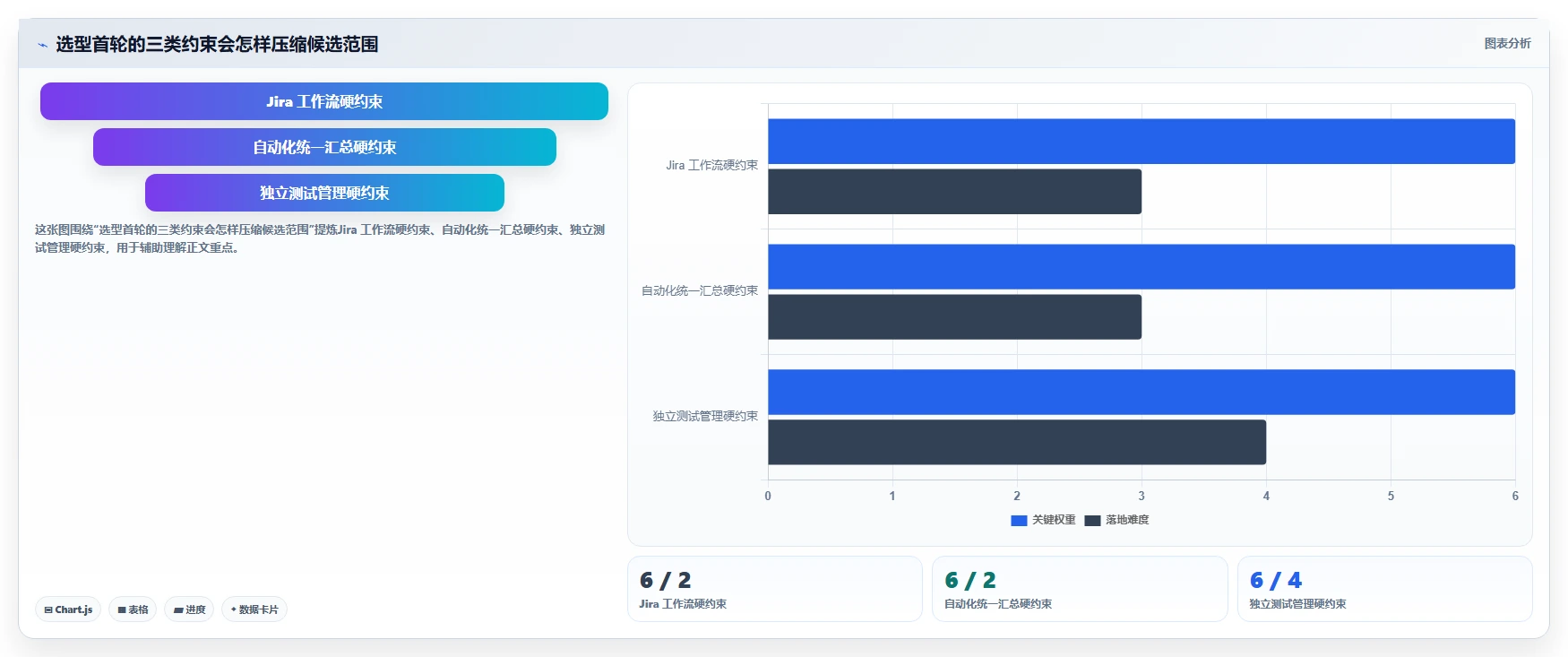1568x657 pixels.
Task: Click the description paragraph under the funnel
Action: 320,238
